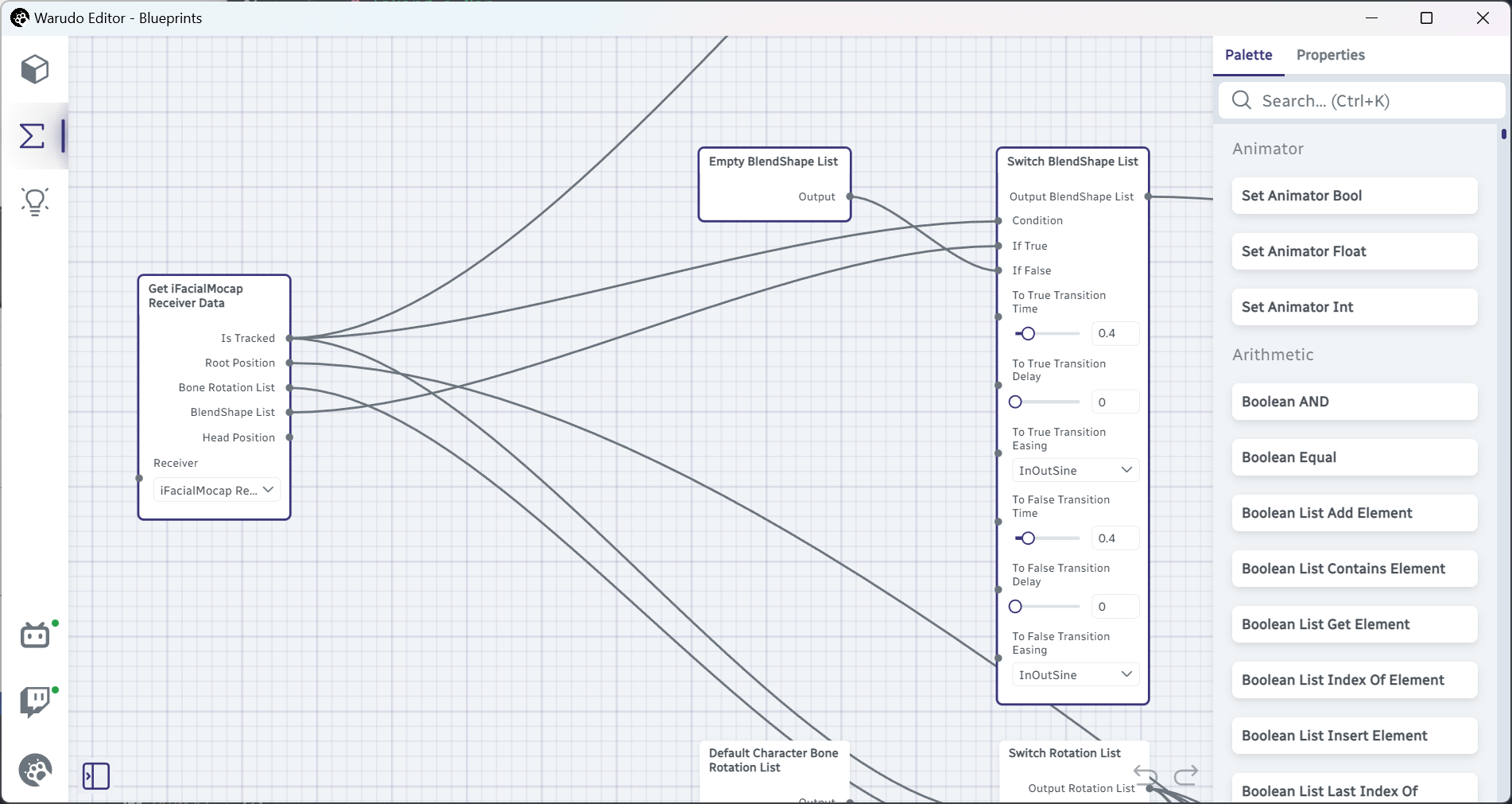Click the redo arrow icon

click(1186, 775)
